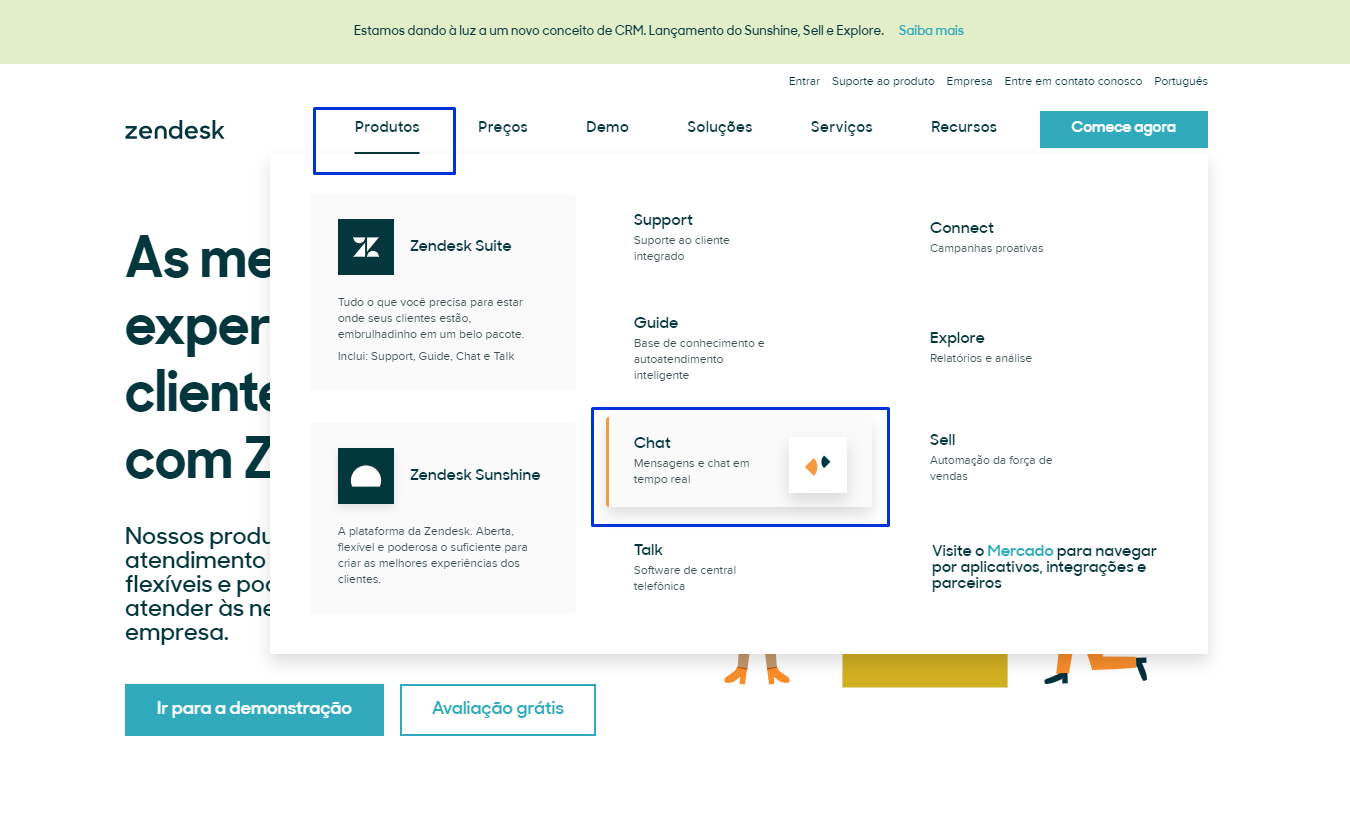Click 'Inclui: Support, Guide, Chat e Talk' text
This screenshot has width=1350, height=828.
pyautogui.click(x=426, y=356)
